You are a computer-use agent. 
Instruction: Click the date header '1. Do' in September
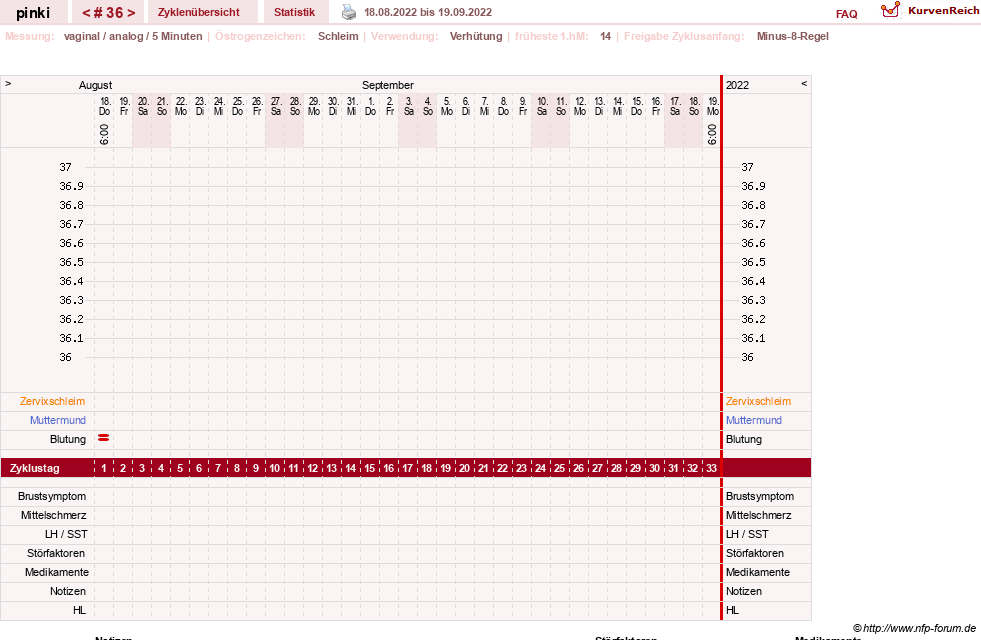tap(370, 106)
